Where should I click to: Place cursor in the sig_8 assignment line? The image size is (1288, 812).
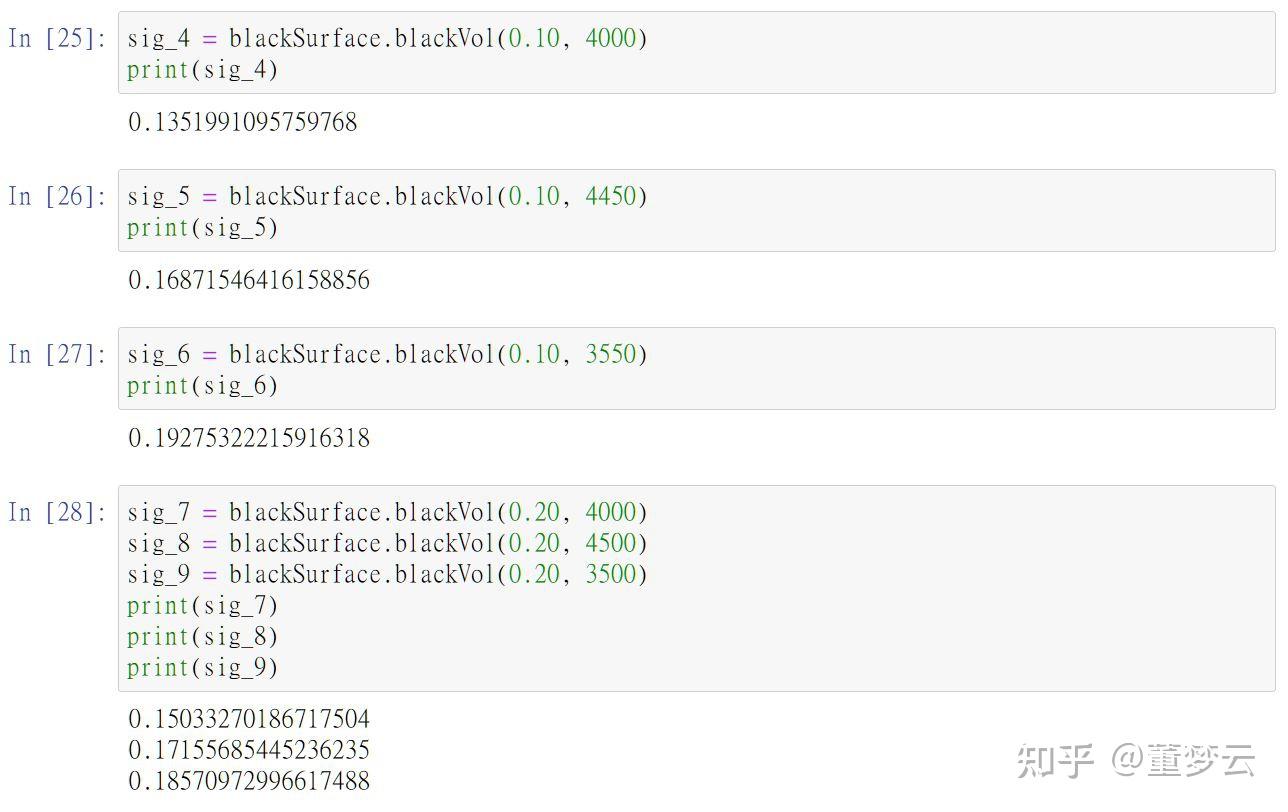(x=388, y=544)
